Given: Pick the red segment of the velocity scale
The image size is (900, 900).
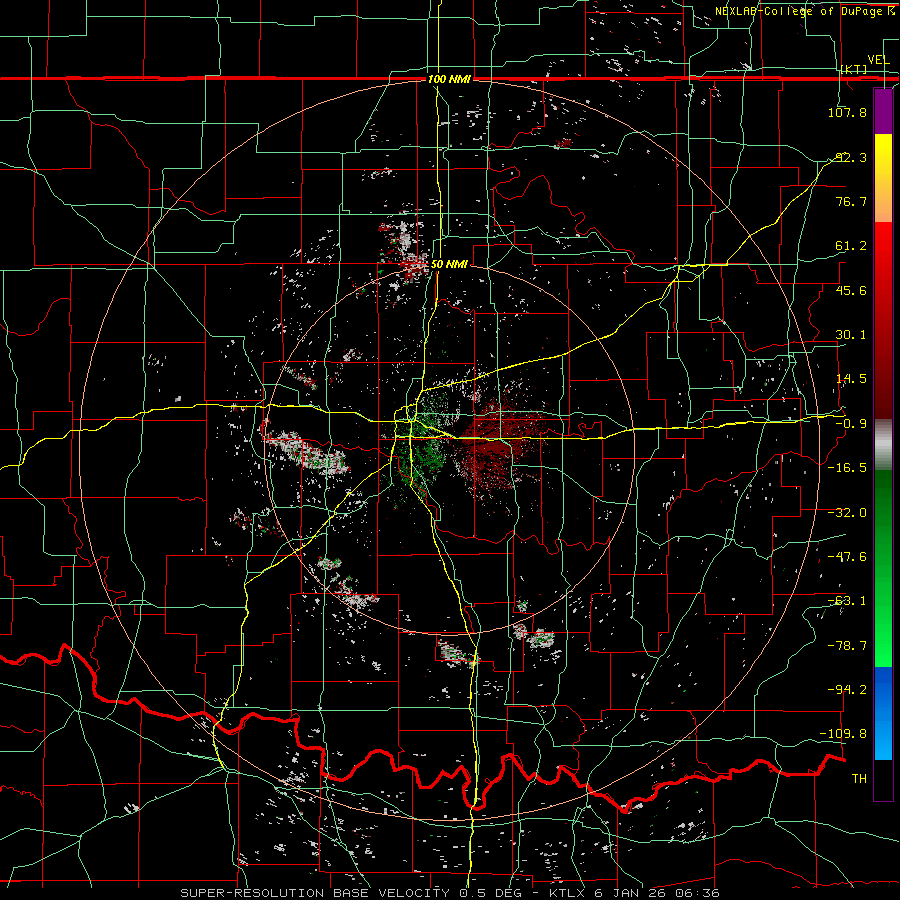Looking at the screenshot, I should (883, 321).
